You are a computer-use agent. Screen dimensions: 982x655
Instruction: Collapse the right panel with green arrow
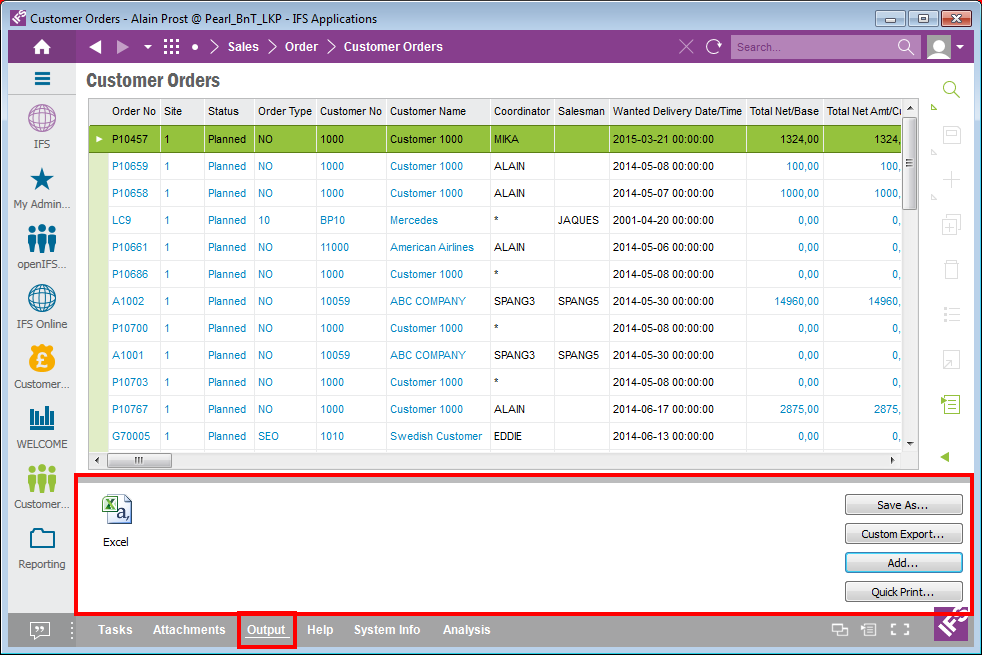pyautogui.click(x=945, y=457)
